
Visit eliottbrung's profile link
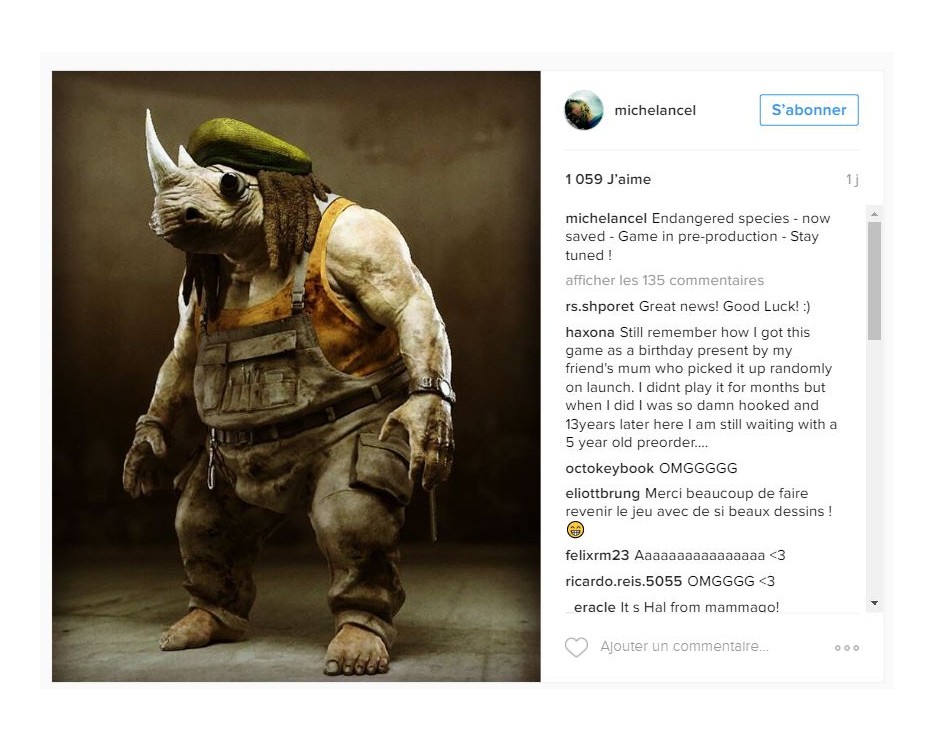603,493
